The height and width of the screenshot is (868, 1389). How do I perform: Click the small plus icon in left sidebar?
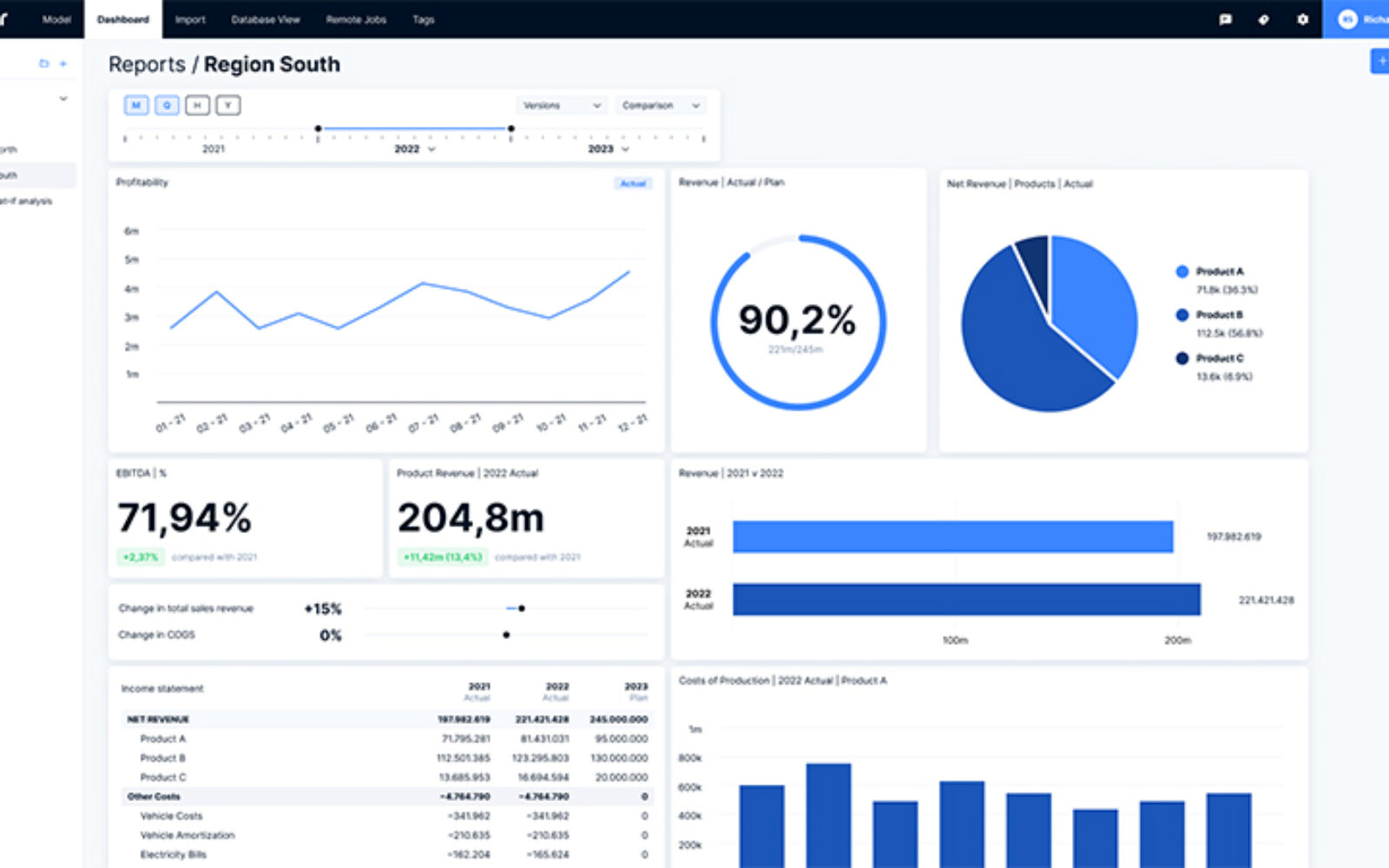63,63
